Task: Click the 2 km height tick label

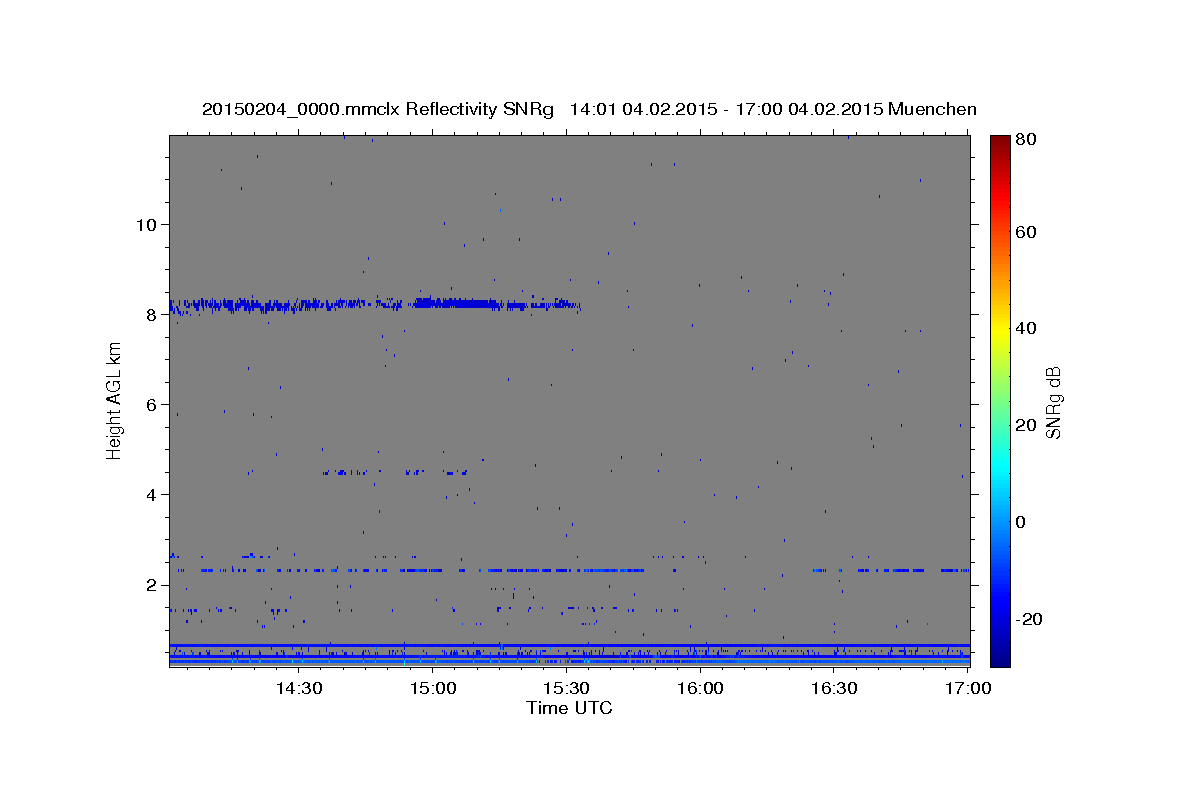Action: (152, 585)
